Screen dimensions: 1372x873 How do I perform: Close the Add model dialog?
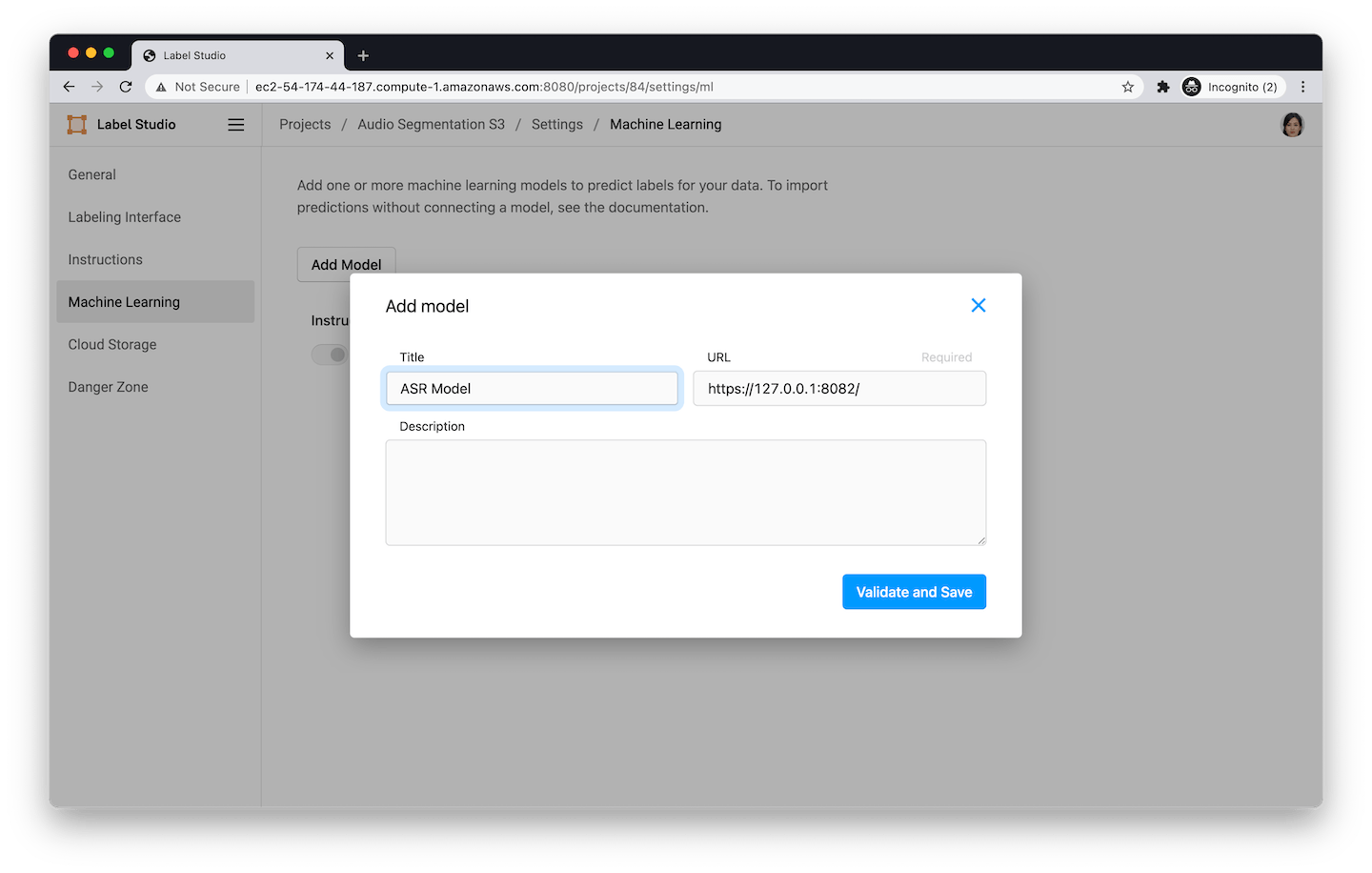(978, 305)
